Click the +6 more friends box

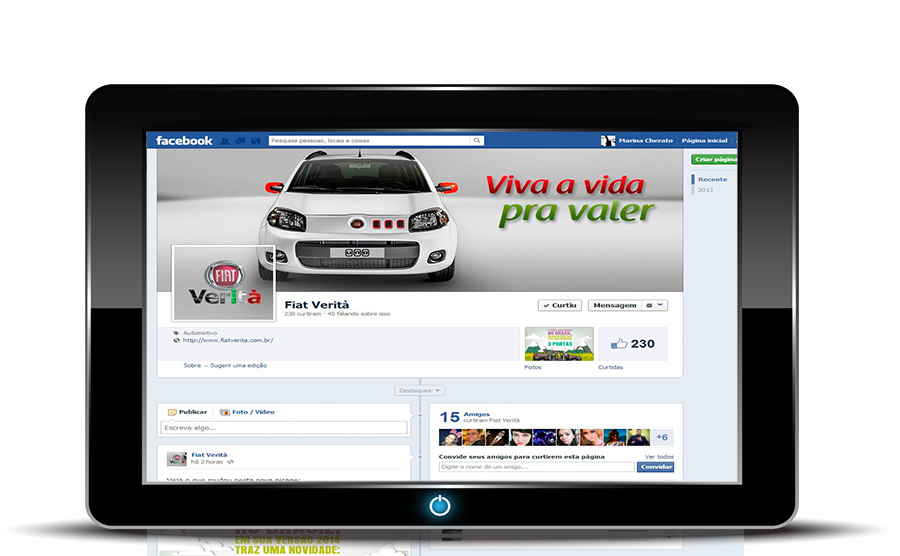662,437
